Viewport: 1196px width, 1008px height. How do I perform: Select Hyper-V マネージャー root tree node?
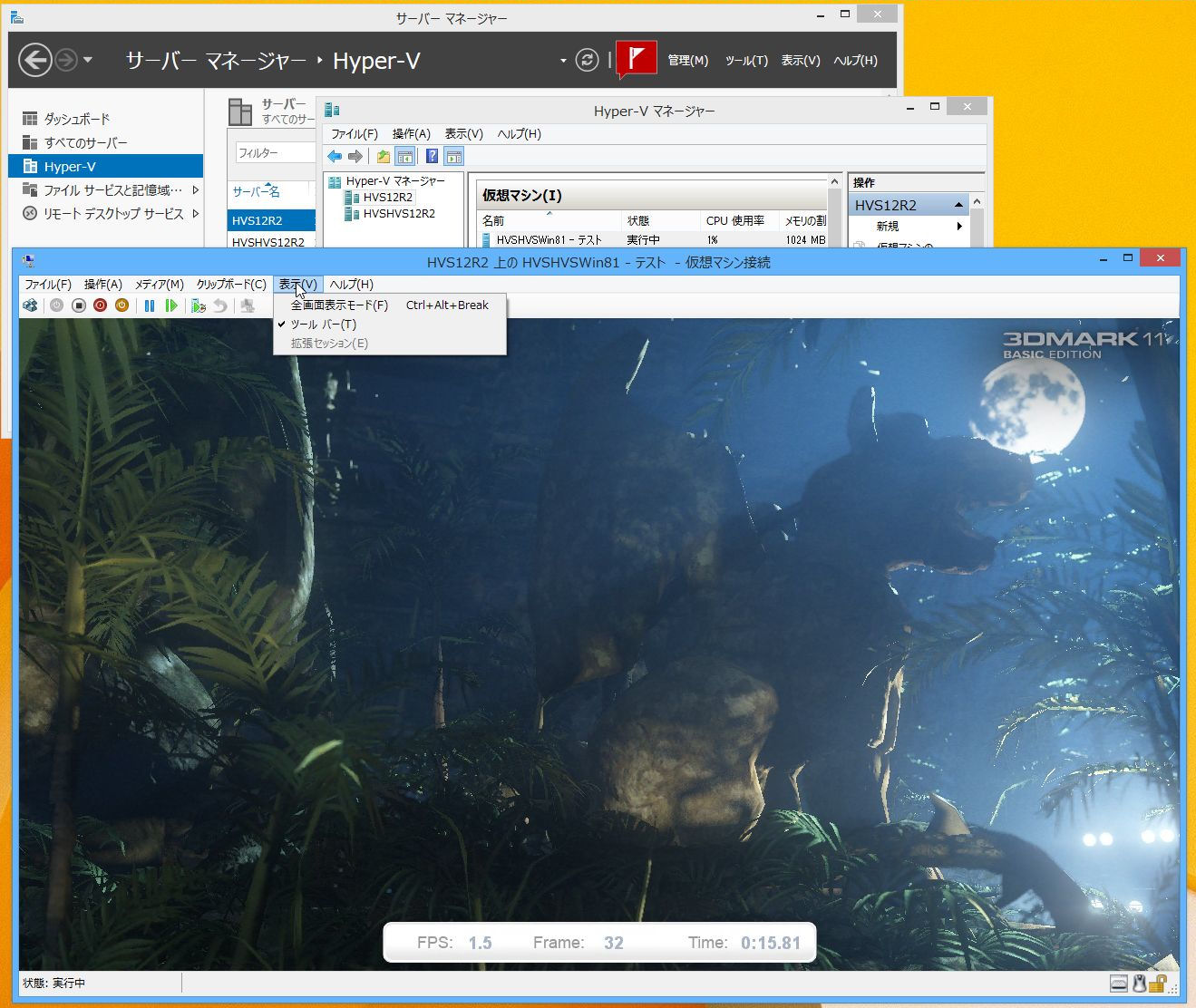[387, 180]
